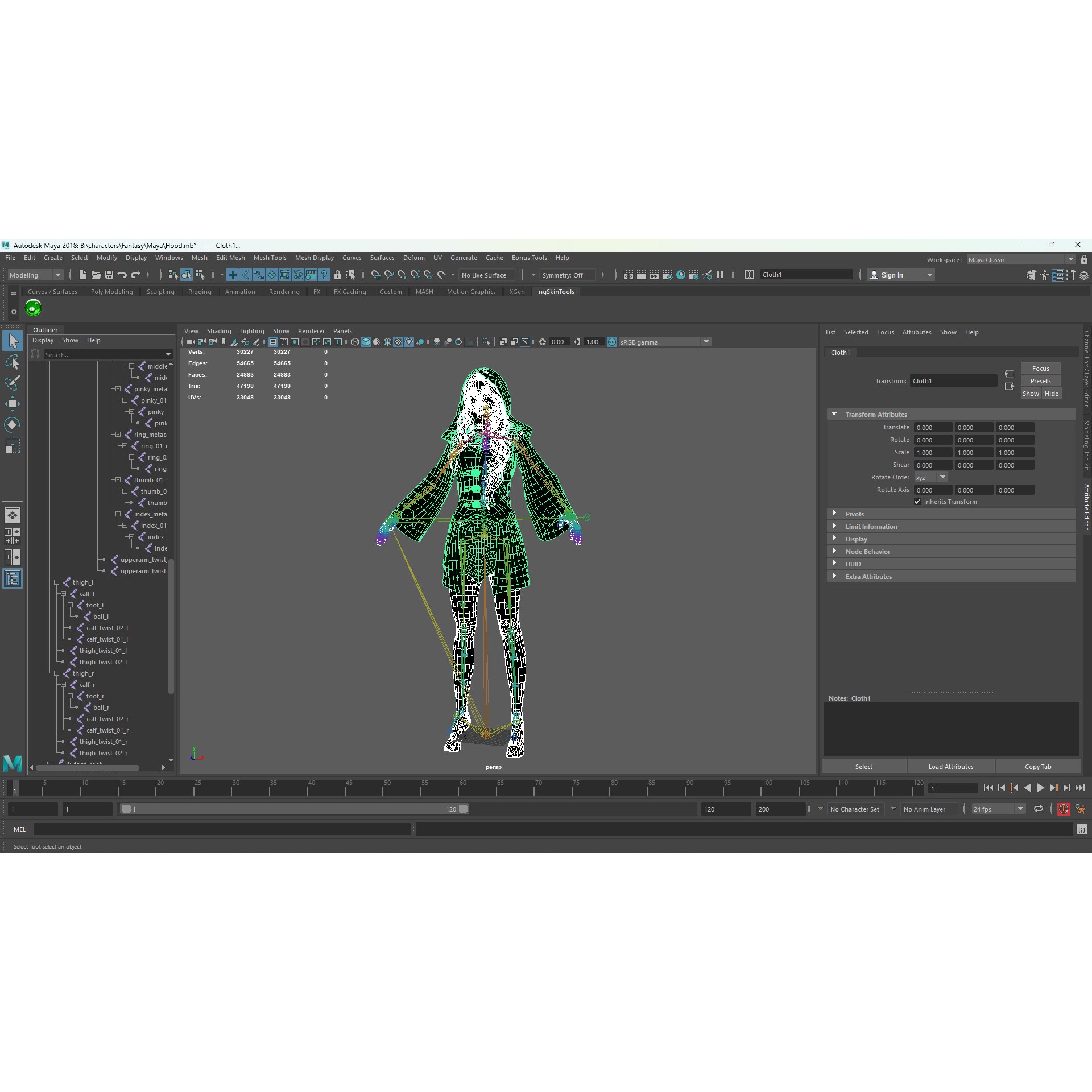1092x1092 pixels.
Task: Enable Snap to grids magnet
Action: pos(378,275)
